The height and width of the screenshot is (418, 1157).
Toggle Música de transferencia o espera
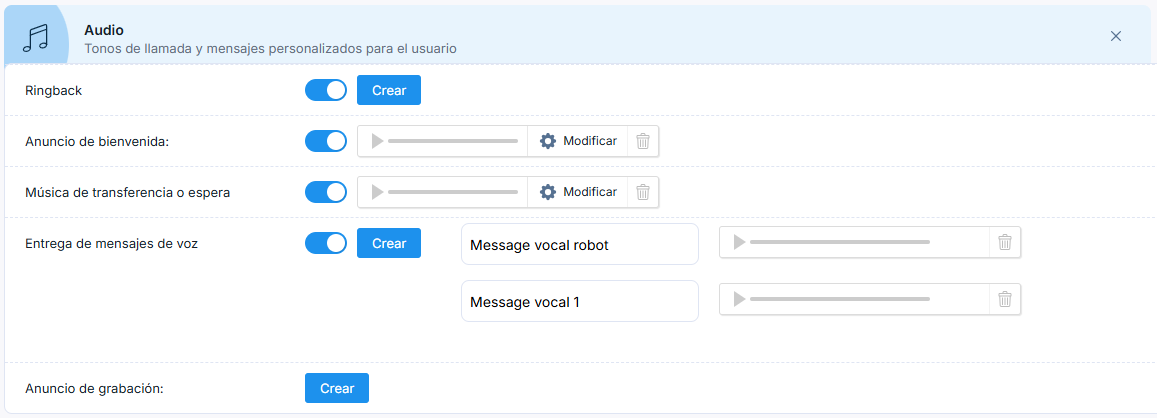click(326, 192)
